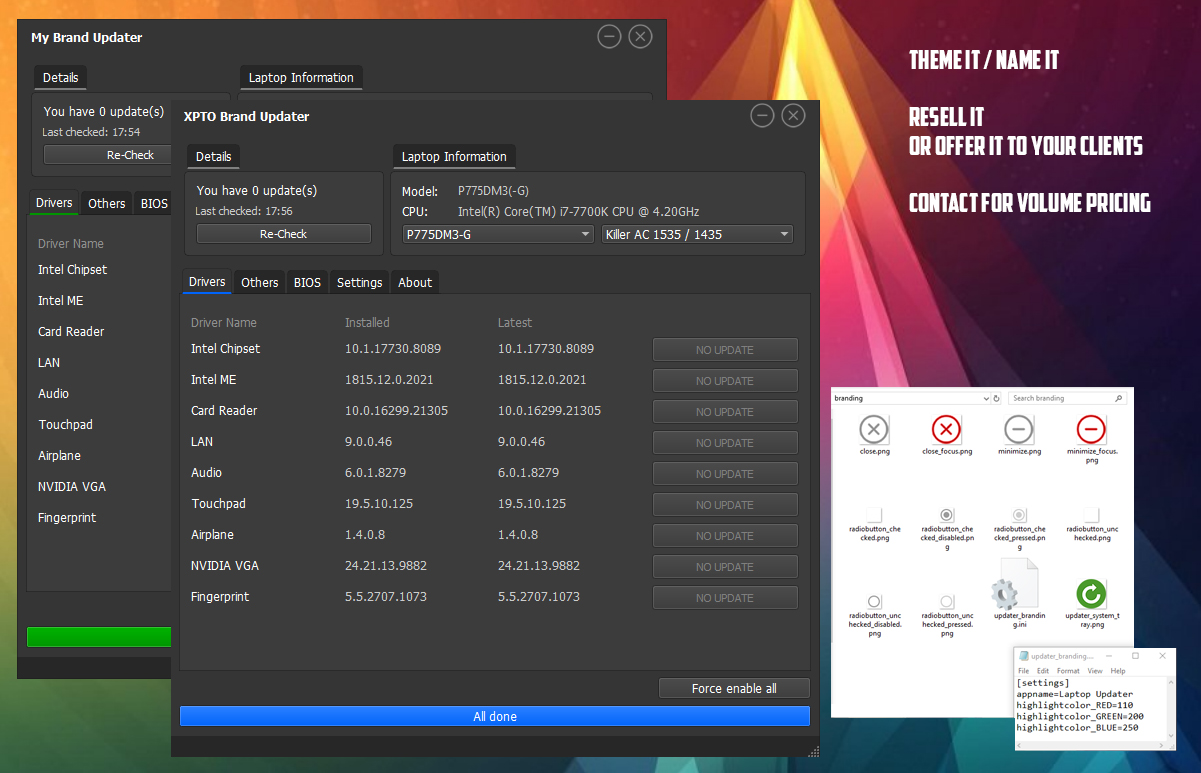Viewport: 1201px width, 773px height.
Task: Open the About tab
Action: click(x=415, y=283)
